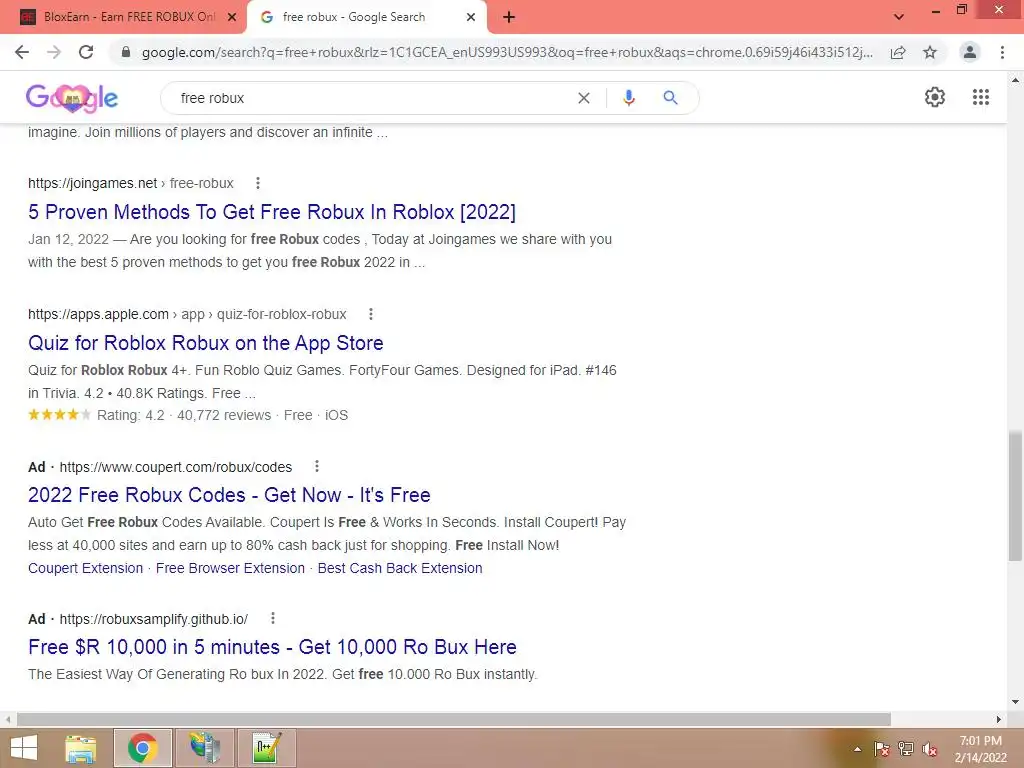Close the BloxEarn tab
1024x768 pixels.
232,17
